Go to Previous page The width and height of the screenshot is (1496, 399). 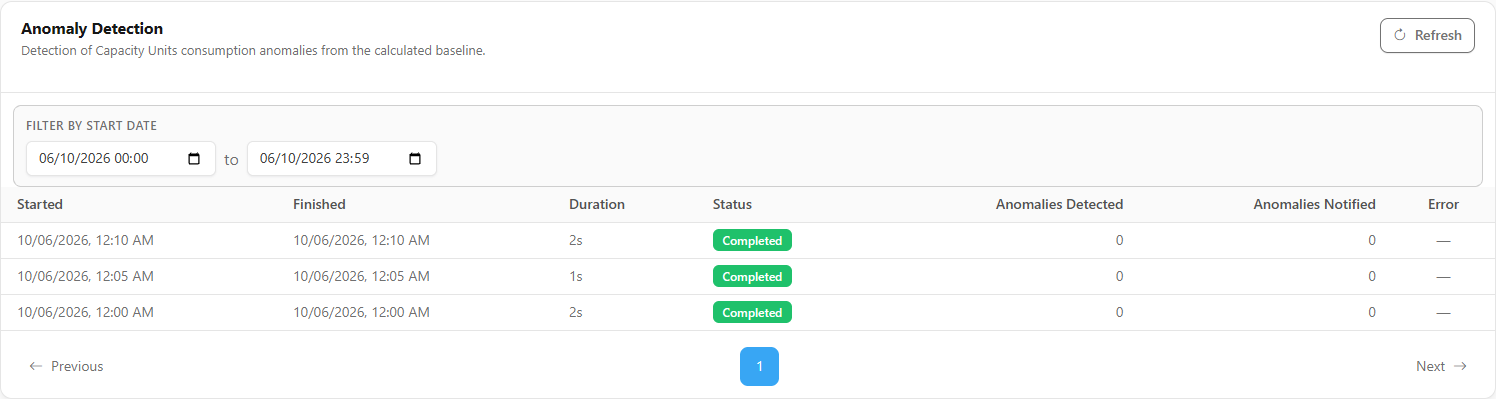pos(66,366)
